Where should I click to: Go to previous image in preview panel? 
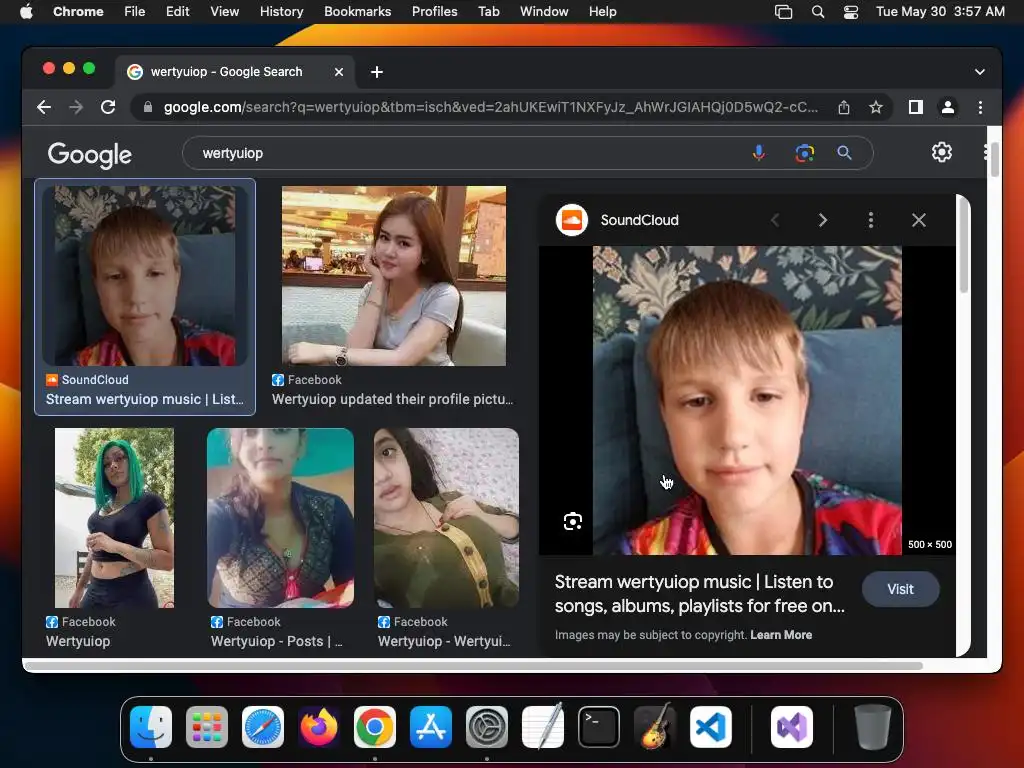point(775,220)
